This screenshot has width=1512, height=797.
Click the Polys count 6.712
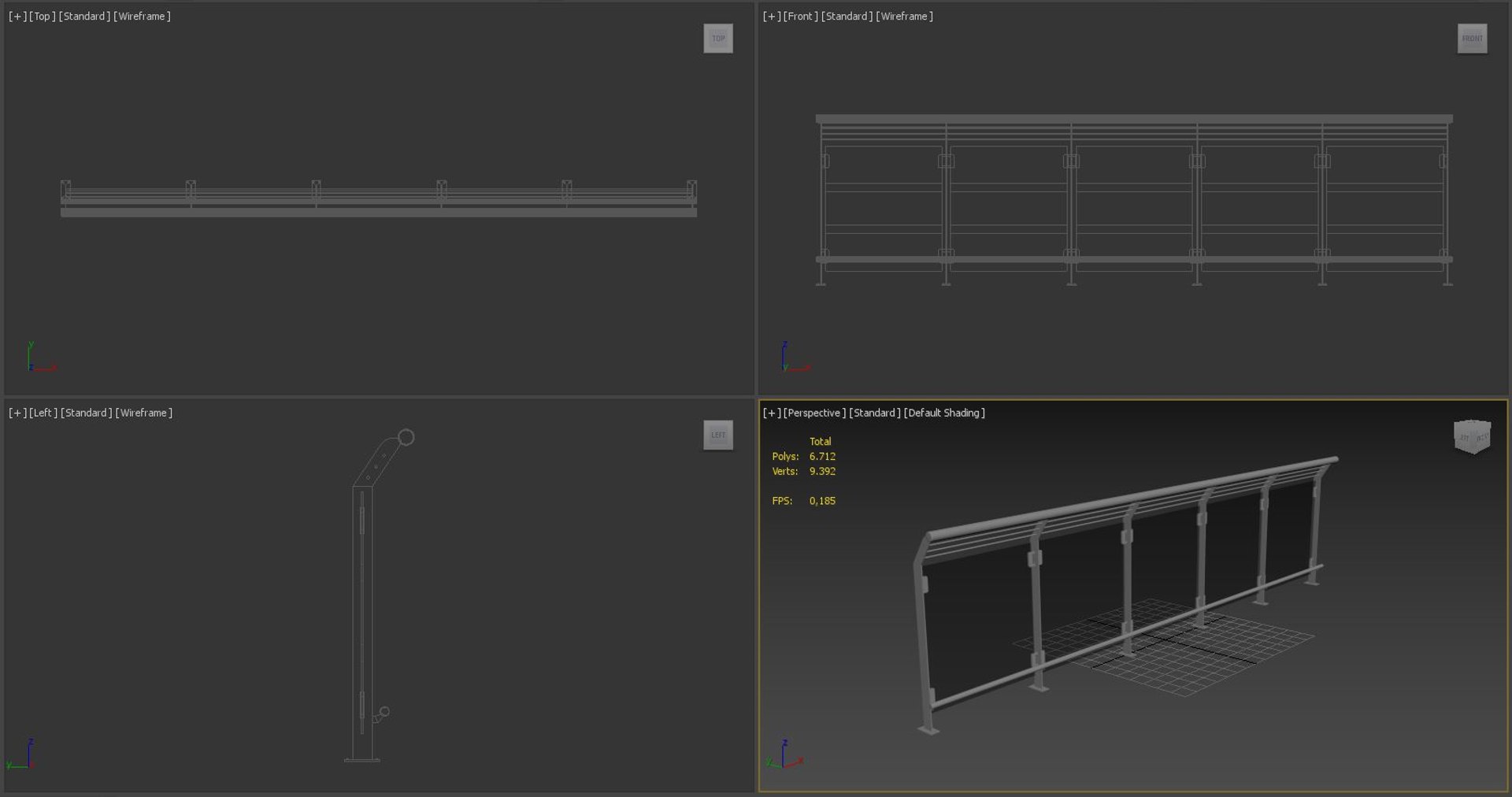click(822, 457)
